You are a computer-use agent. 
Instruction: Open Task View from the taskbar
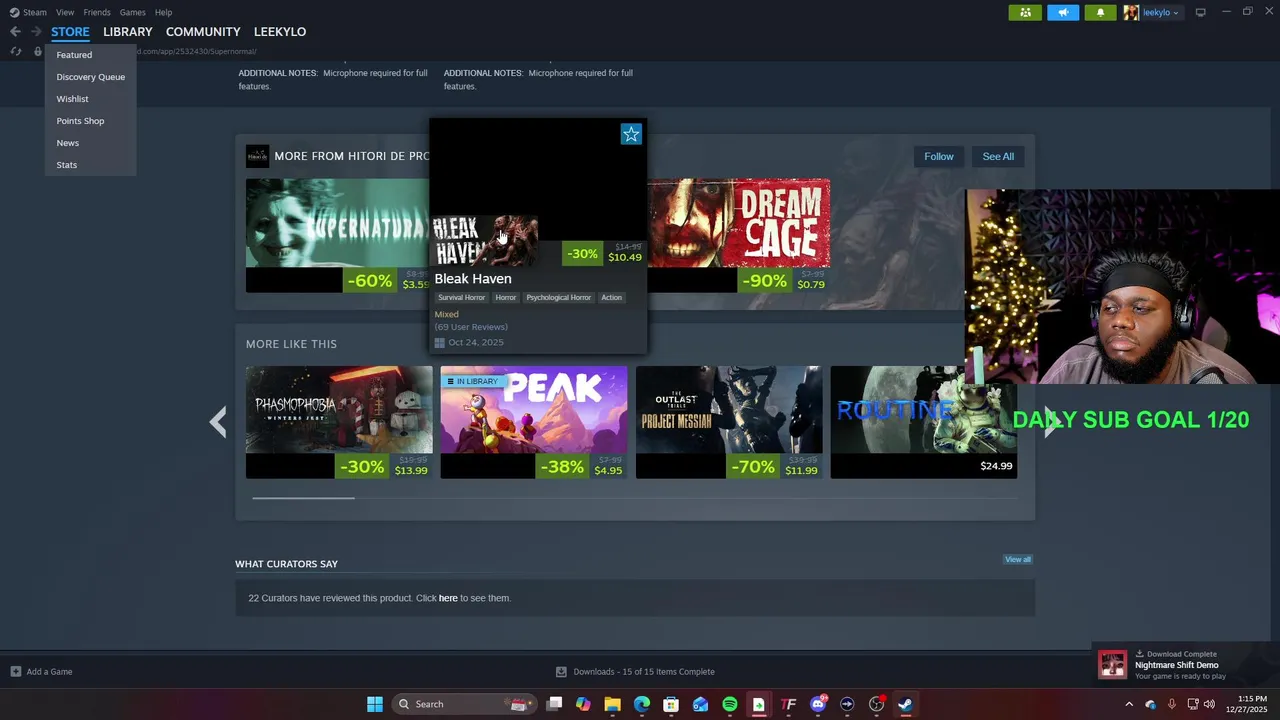pyautogui.click(x=554, y=704)
